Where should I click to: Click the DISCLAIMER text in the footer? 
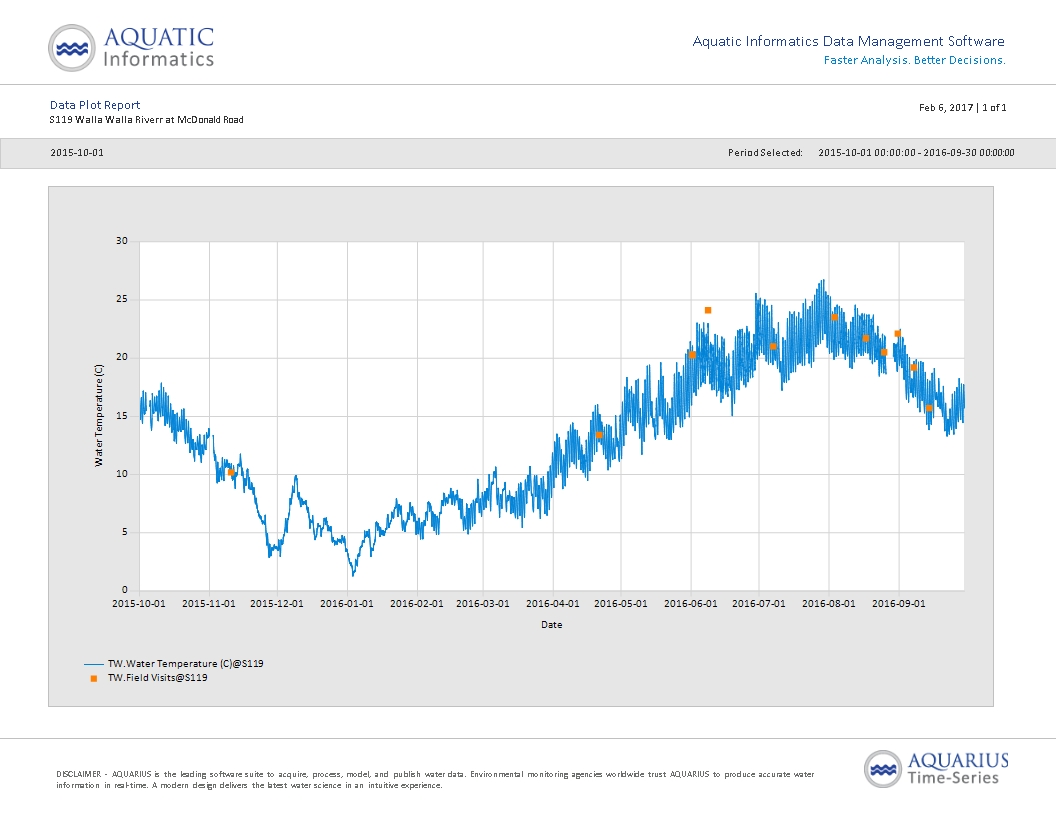point(435,780)
